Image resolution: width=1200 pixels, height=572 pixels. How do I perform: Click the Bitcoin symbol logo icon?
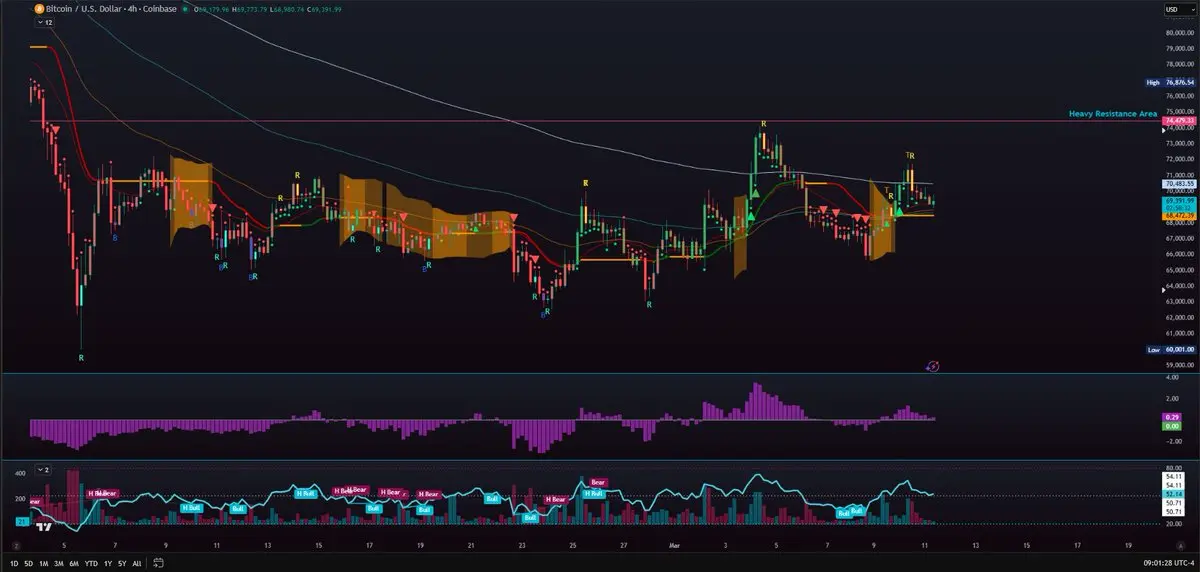[38, 8]
